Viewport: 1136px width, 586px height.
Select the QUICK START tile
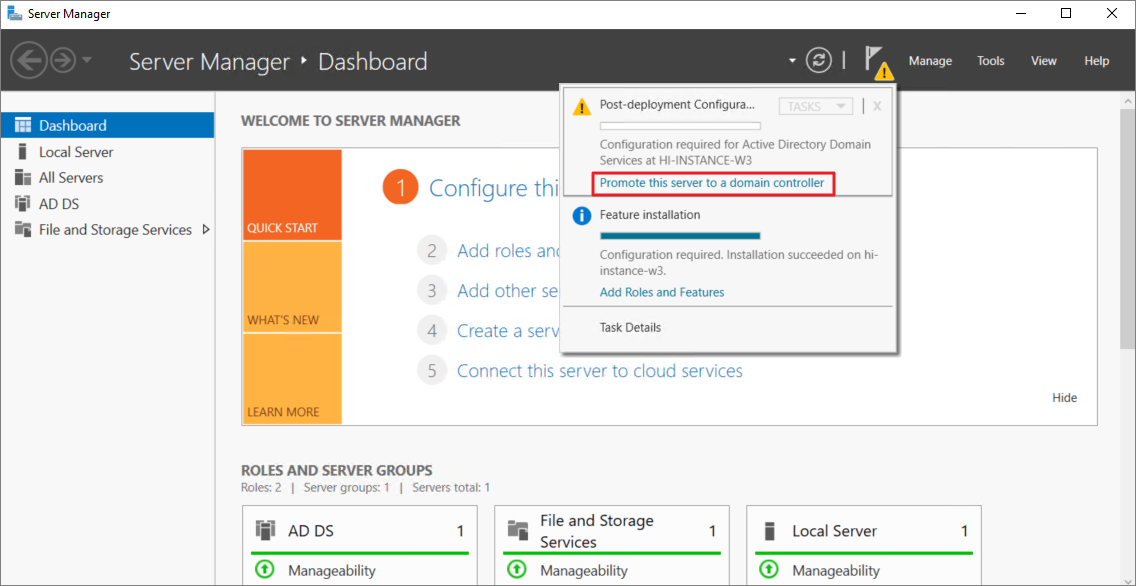[x=292, y=195]
